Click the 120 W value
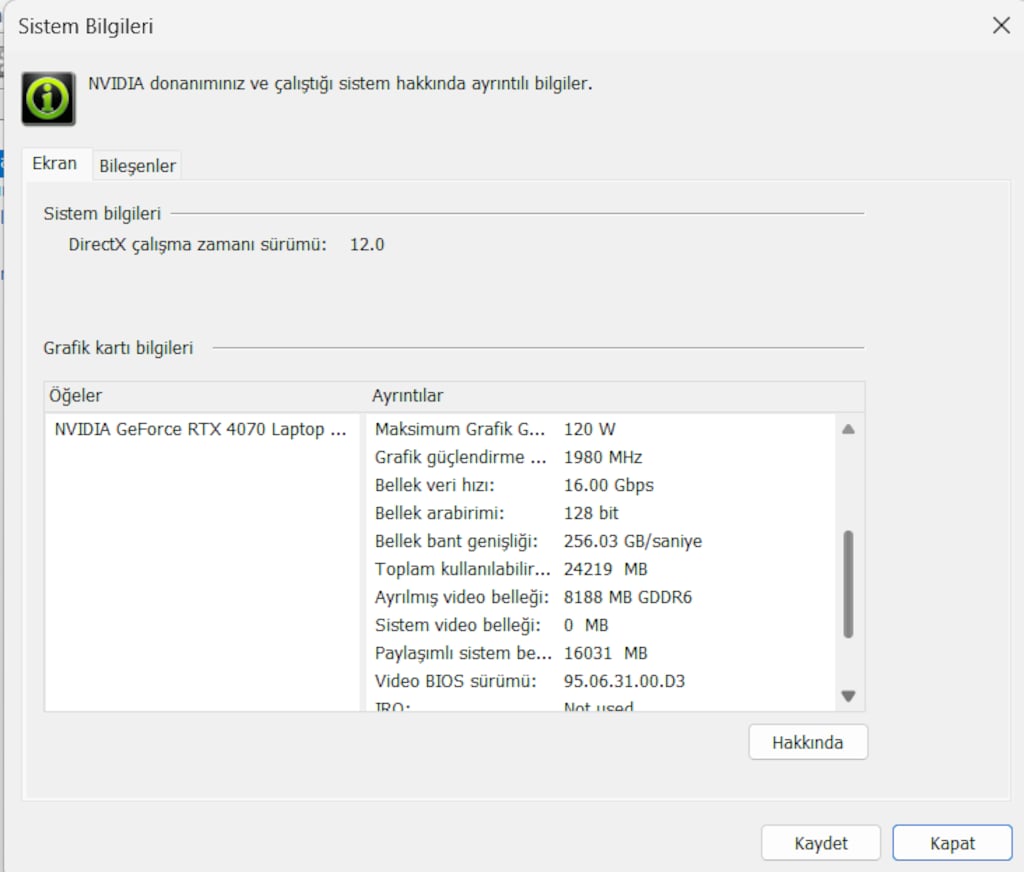This screenshot has height=872, width=1024. (x=590, y=429)
